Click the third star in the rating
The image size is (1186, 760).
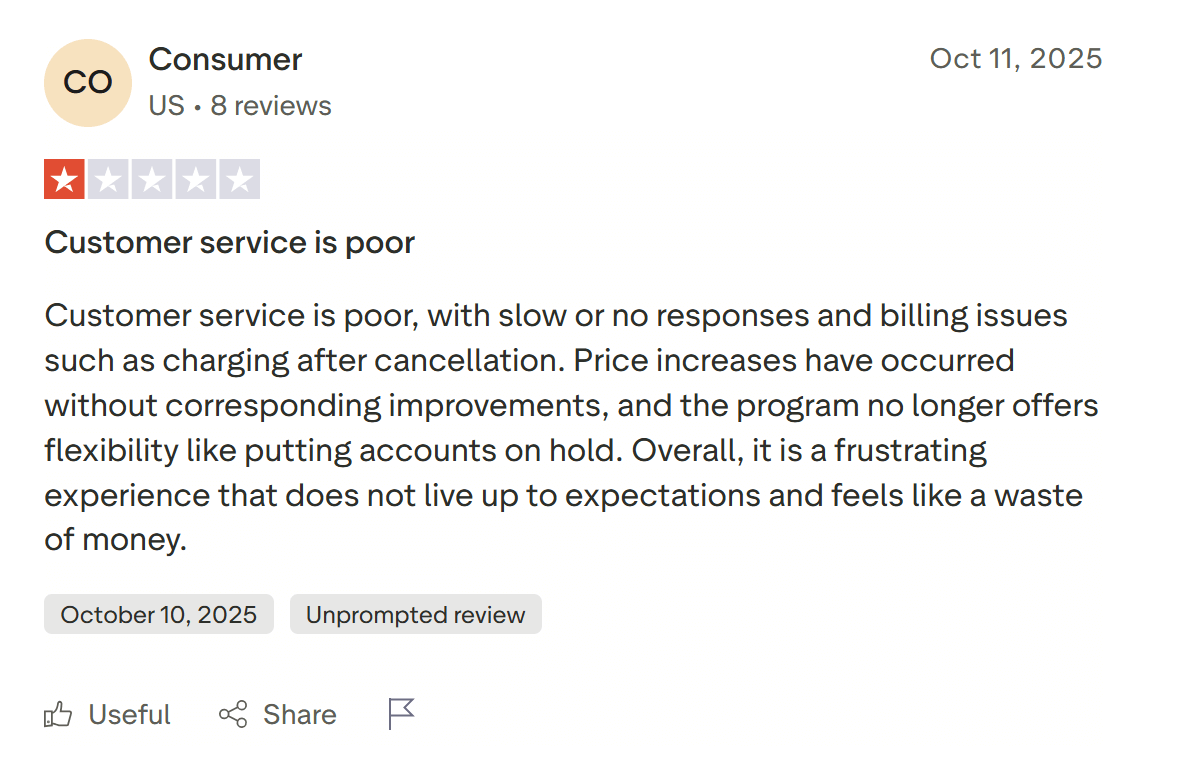(x=151, y=178)
